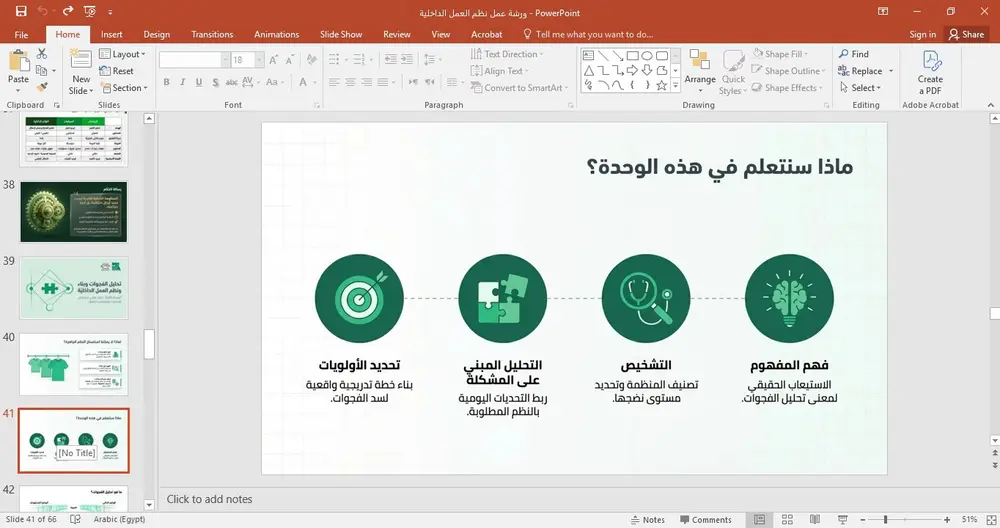Click the zoom in plus button
This screenshot has height=528, width=1000.
pos(947,520)
